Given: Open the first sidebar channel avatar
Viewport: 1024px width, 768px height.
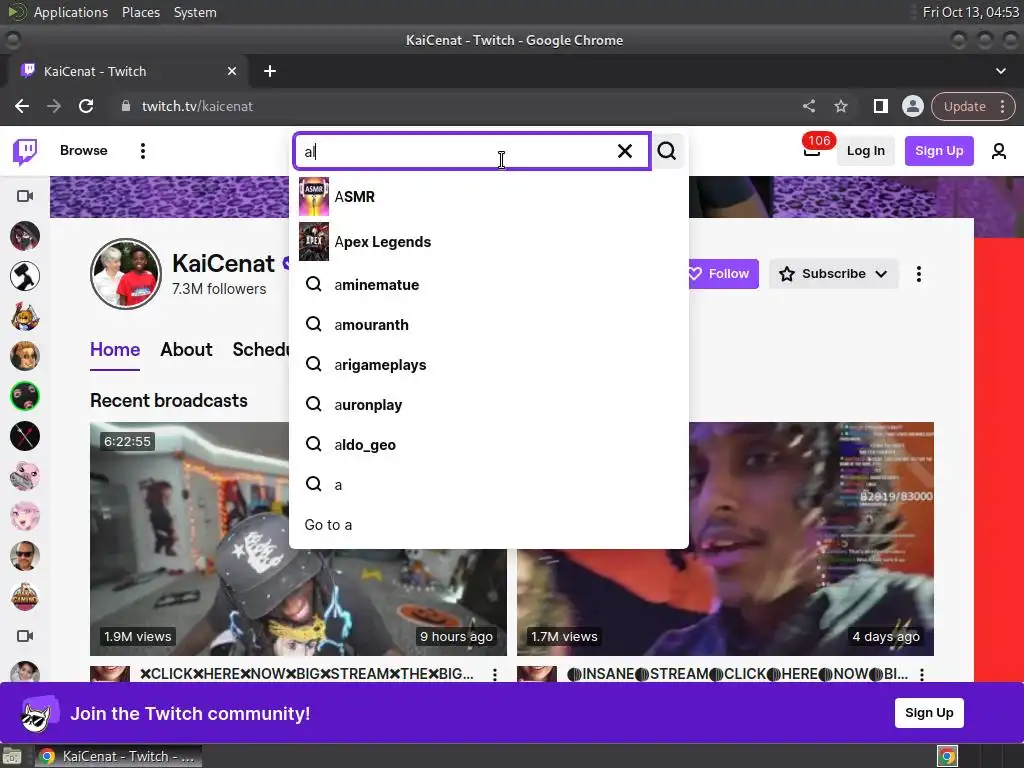Looking at the screenshot, I should [25, 236].
